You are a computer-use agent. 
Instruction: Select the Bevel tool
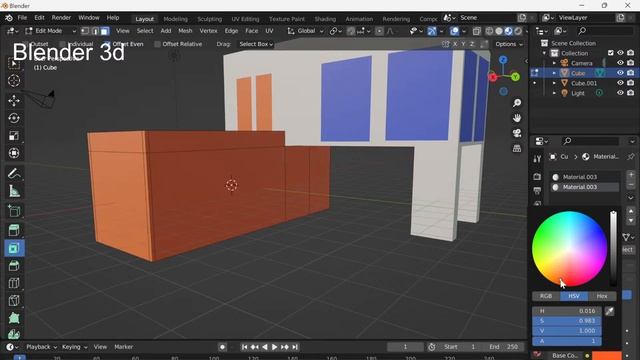[14, 266]
